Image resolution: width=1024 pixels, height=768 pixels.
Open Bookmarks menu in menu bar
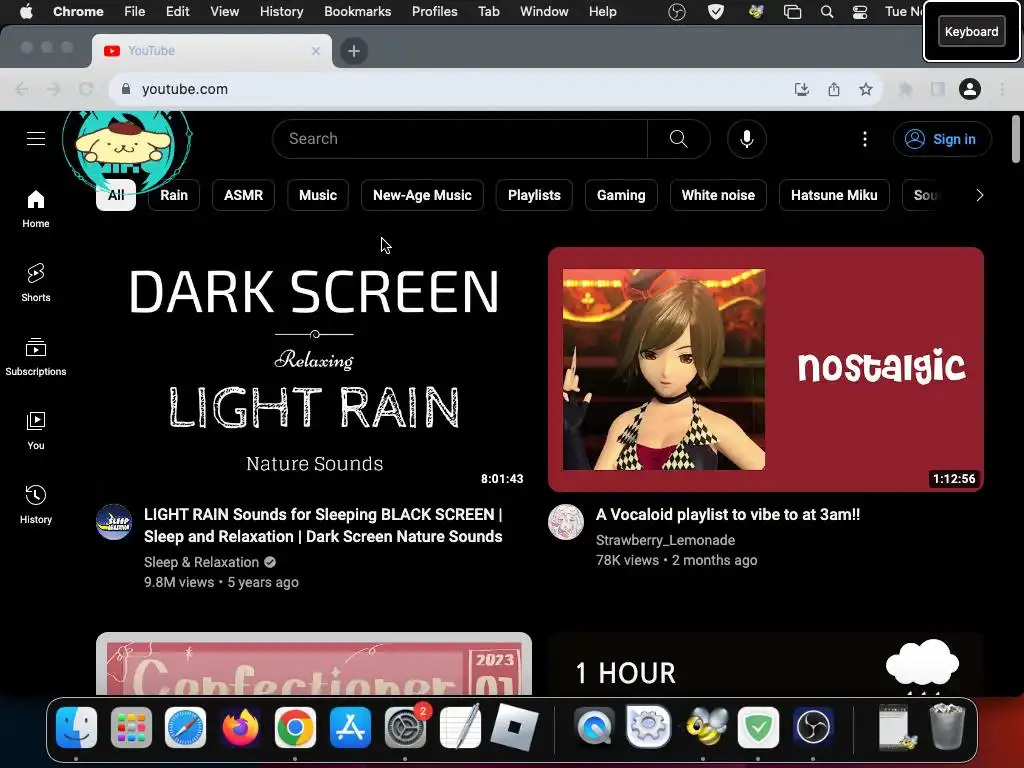point(358,12)
